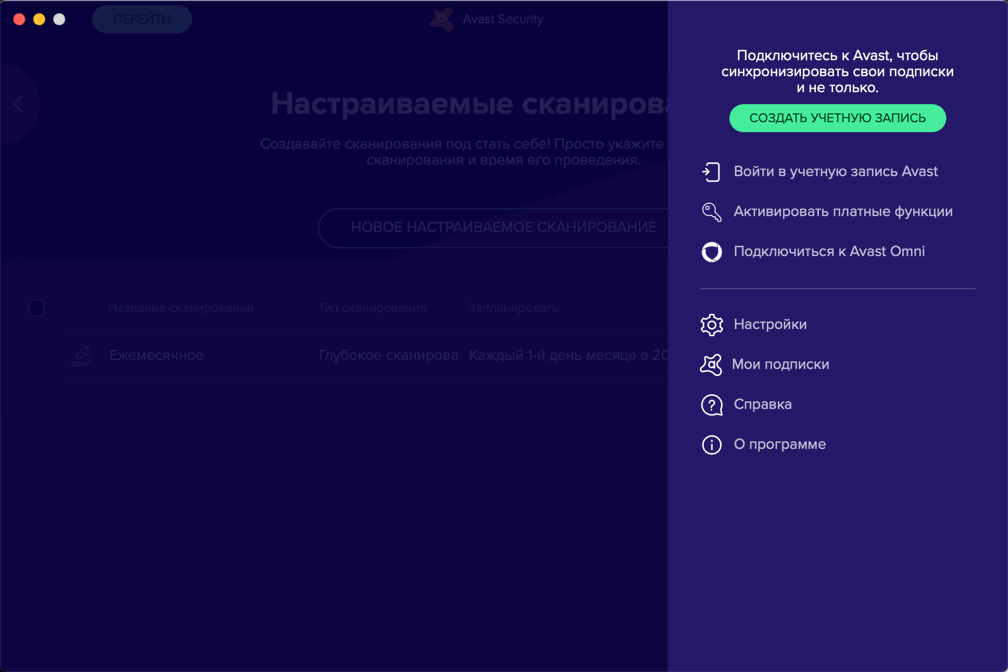This screenshot has width=1008, height=672.
Task: Click 'НОВОЕ НАСТРАИВАЕМОЕ СКАНИРОВАНИЕ' button
Action: pos(493,228)
